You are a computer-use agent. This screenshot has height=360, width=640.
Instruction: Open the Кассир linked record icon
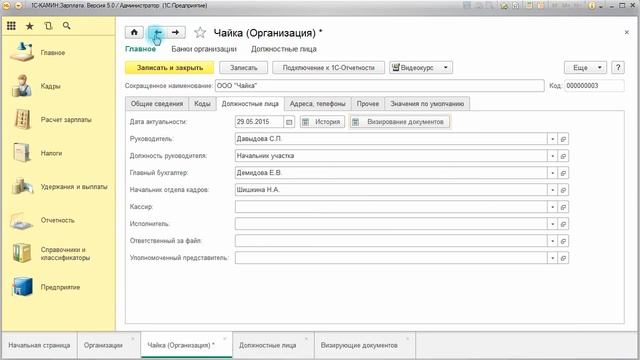tap(563, 207)
